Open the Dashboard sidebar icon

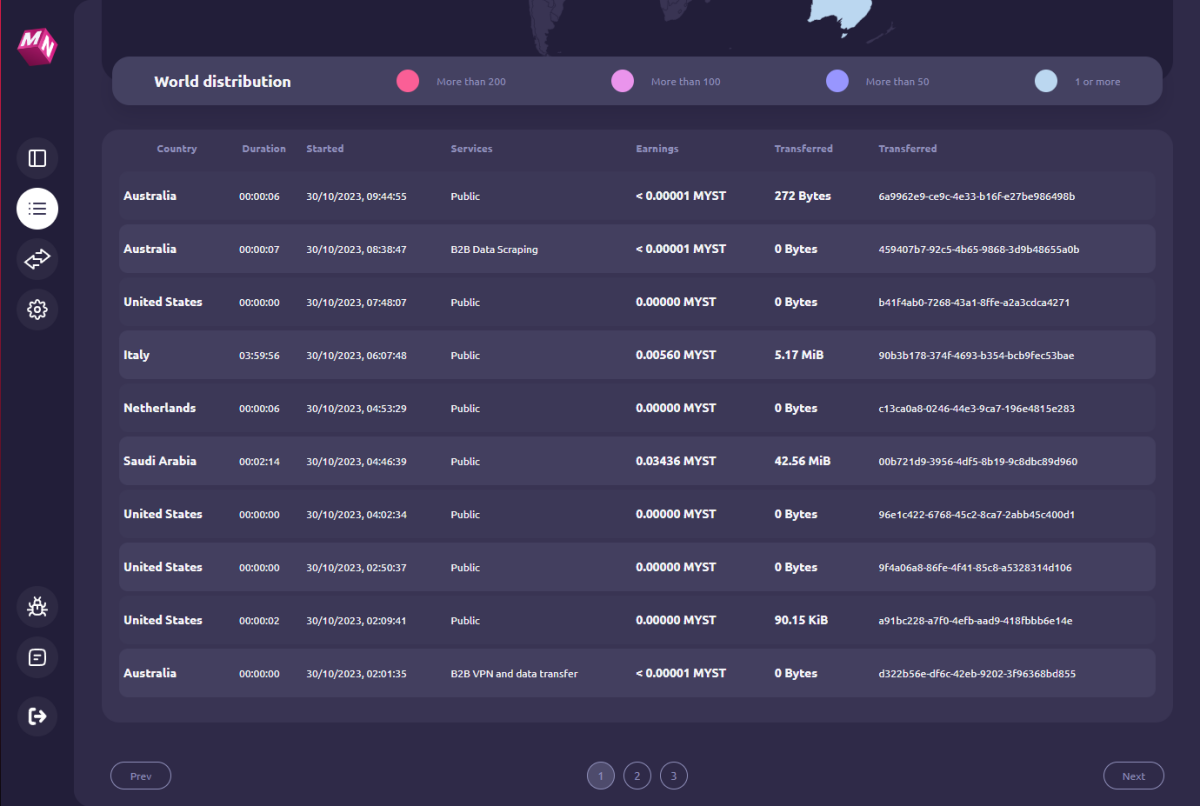click(x=37, y=158)
